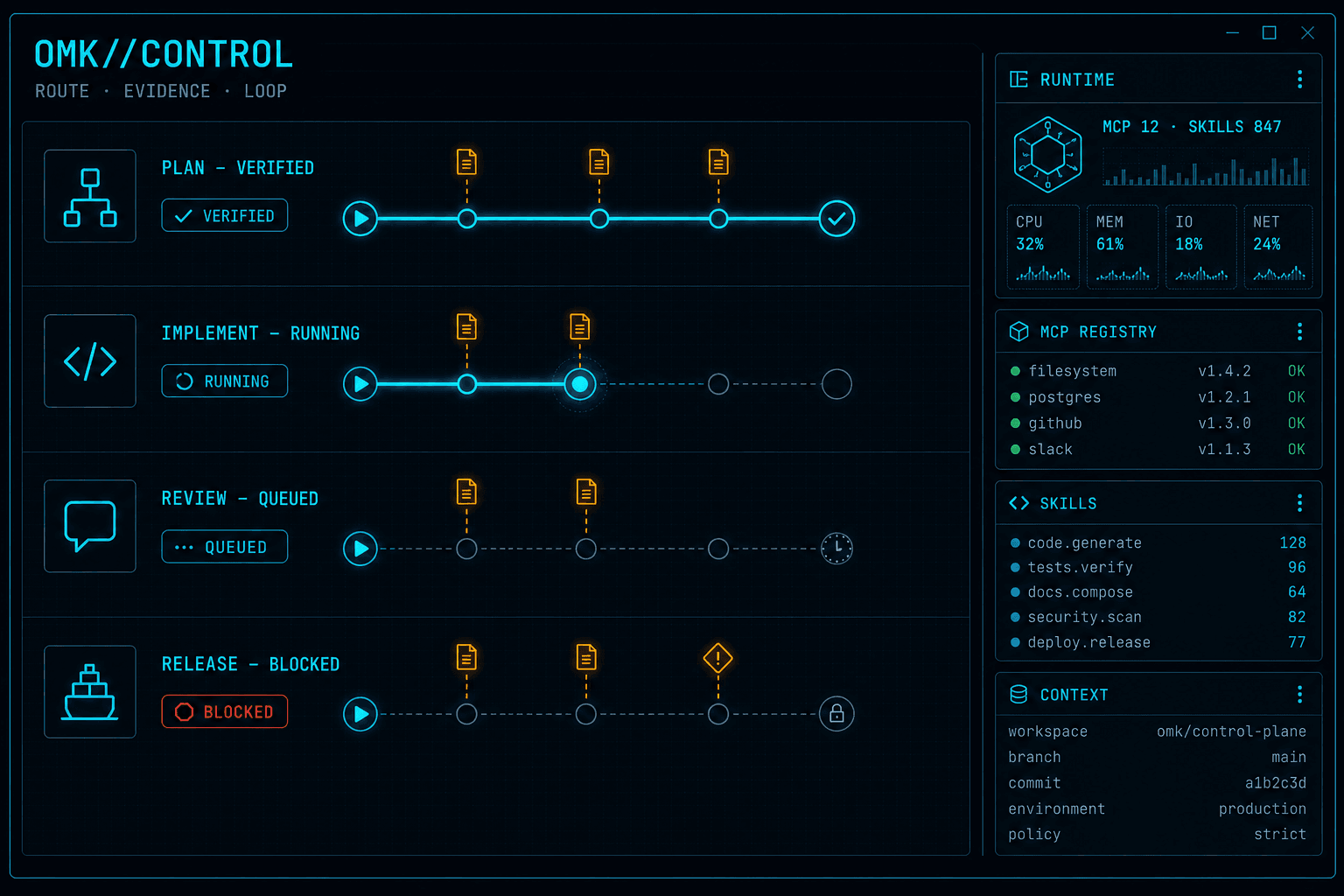The image size is (1344, 896).
Task: Select the deploy.release skill row
Action: [x=1158, y=642]
